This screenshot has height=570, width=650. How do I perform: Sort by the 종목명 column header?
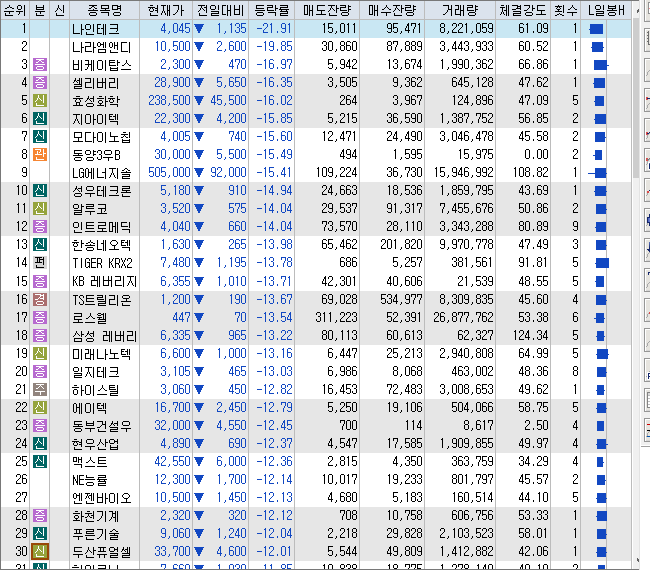104,10
